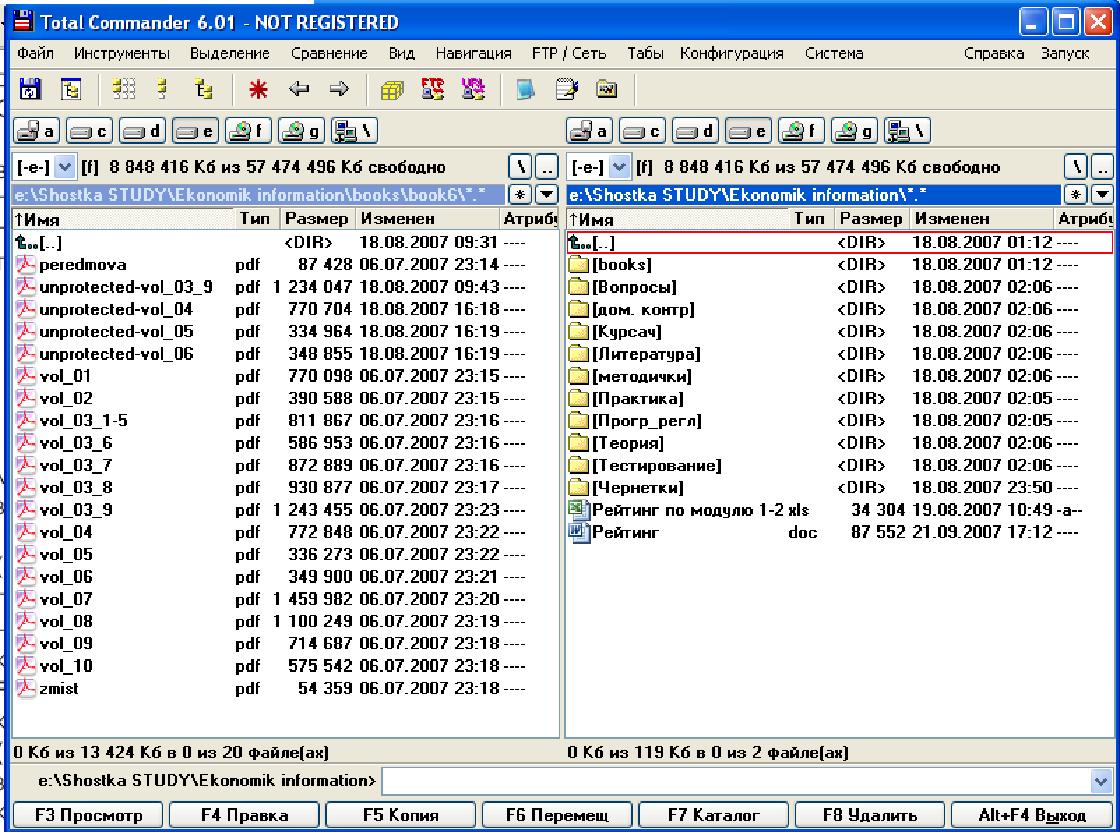Open the FTP / Сеть menu
Screen dimensions: 1120x832
tap(569, 54)
